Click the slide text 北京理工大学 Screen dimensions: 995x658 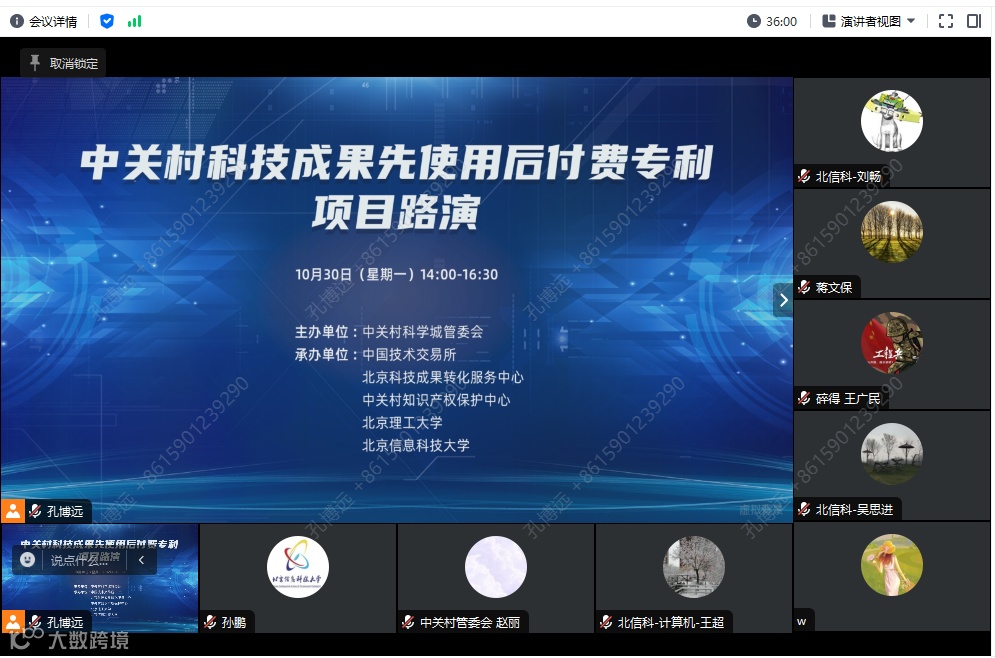[402, 423]
